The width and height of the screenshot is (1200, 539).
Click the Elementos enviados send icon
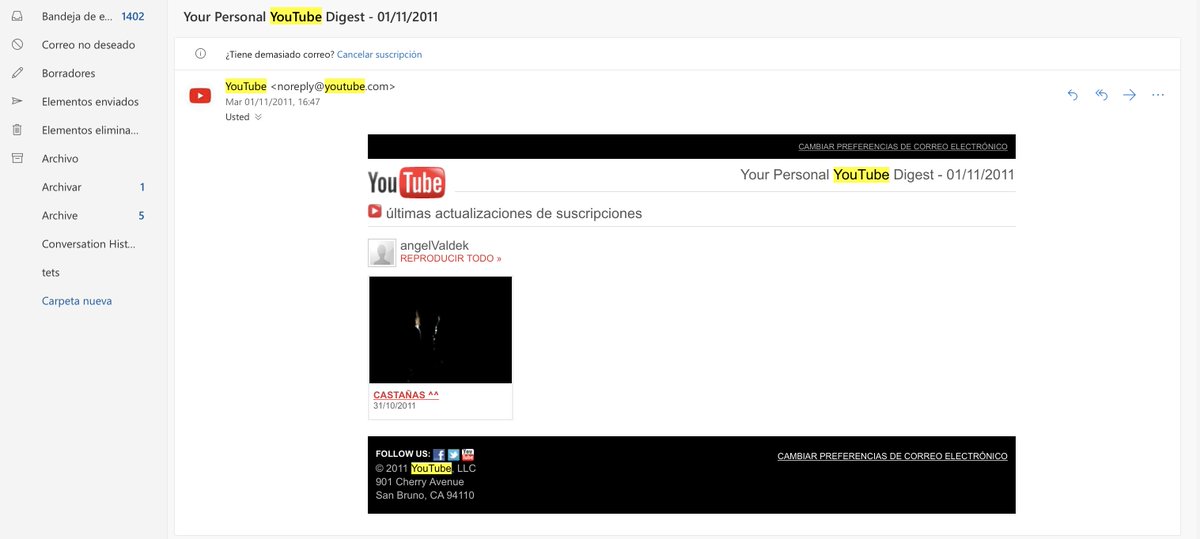(17, 101)
